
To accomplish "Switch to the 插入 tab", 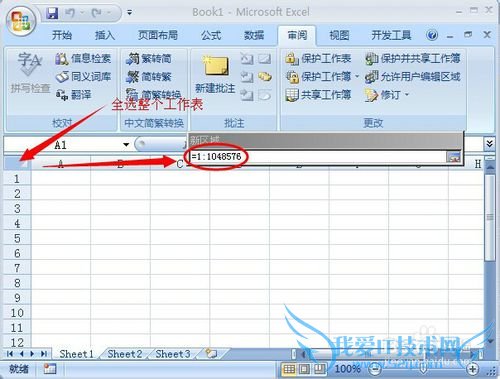I will click(105, 35).
